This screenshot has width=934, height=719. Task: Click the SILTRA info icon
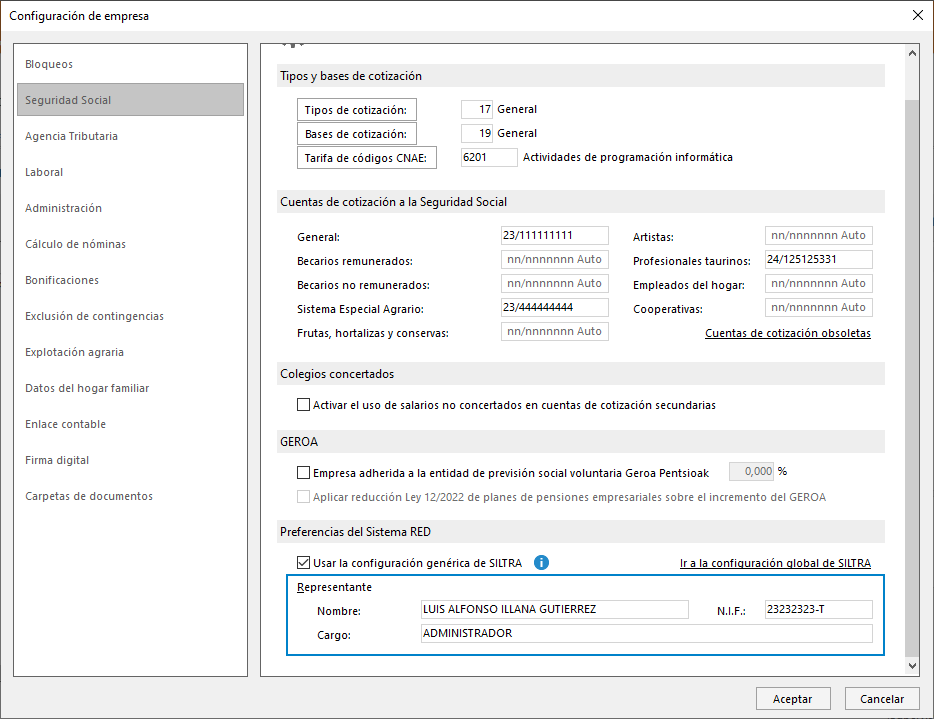[541, 563]
